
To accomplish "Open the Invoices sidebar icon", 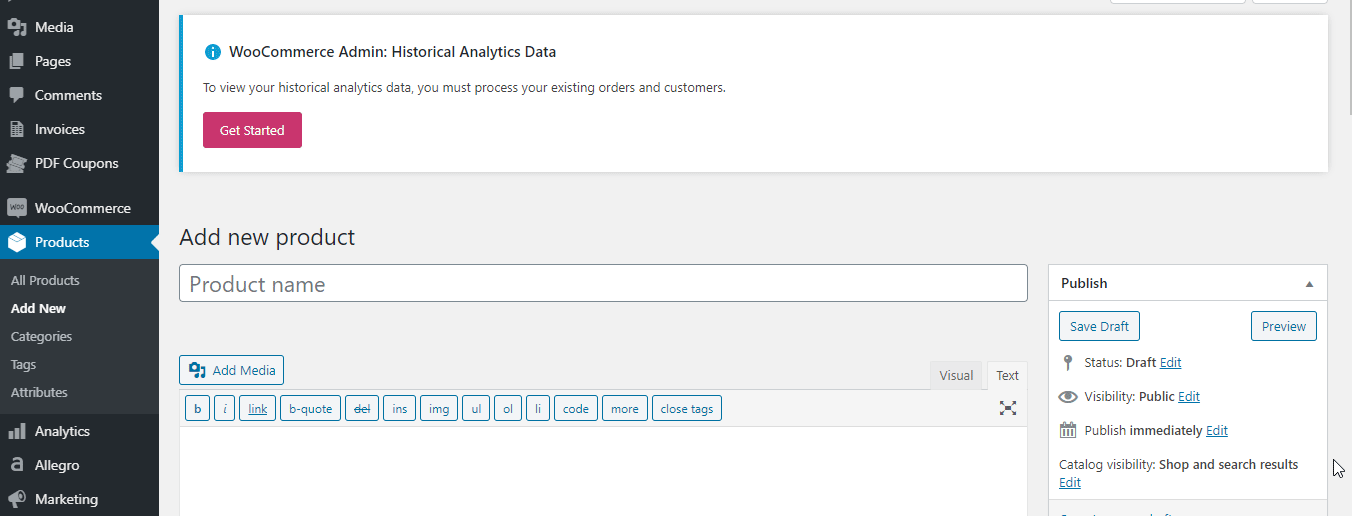I will click(x=16, y=129).
